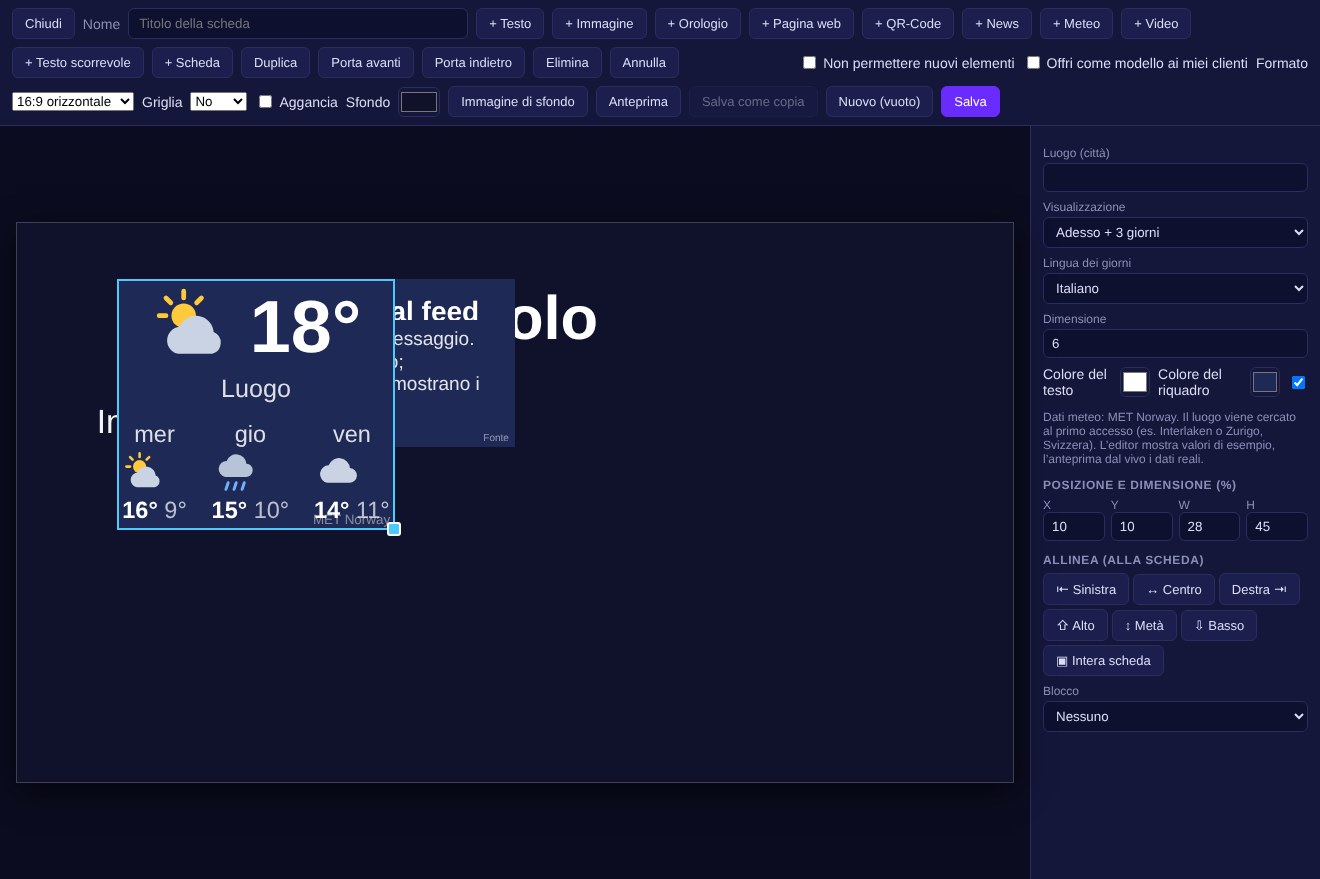Click the H height field
The image size is (1320, 879).
1277,526
